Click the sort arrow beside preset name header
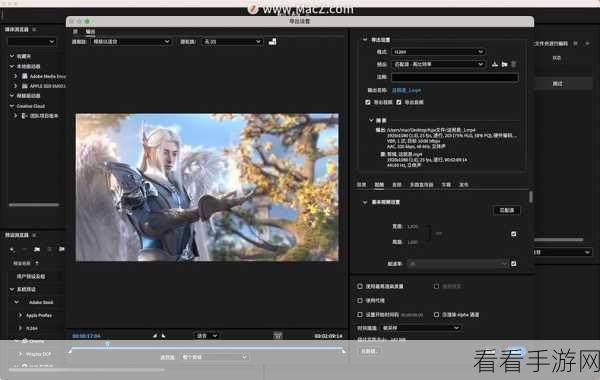Viewport: 600px width, 380px height. click(x=37, y=263)
